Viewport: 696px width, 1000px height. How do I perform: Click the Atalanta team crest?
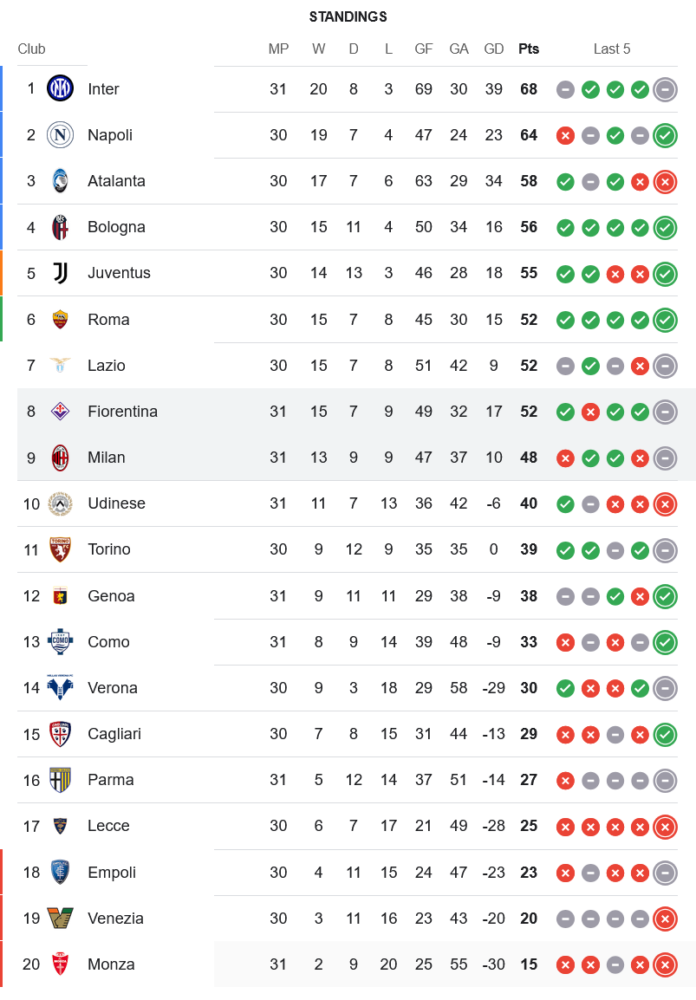coord(60,181)
